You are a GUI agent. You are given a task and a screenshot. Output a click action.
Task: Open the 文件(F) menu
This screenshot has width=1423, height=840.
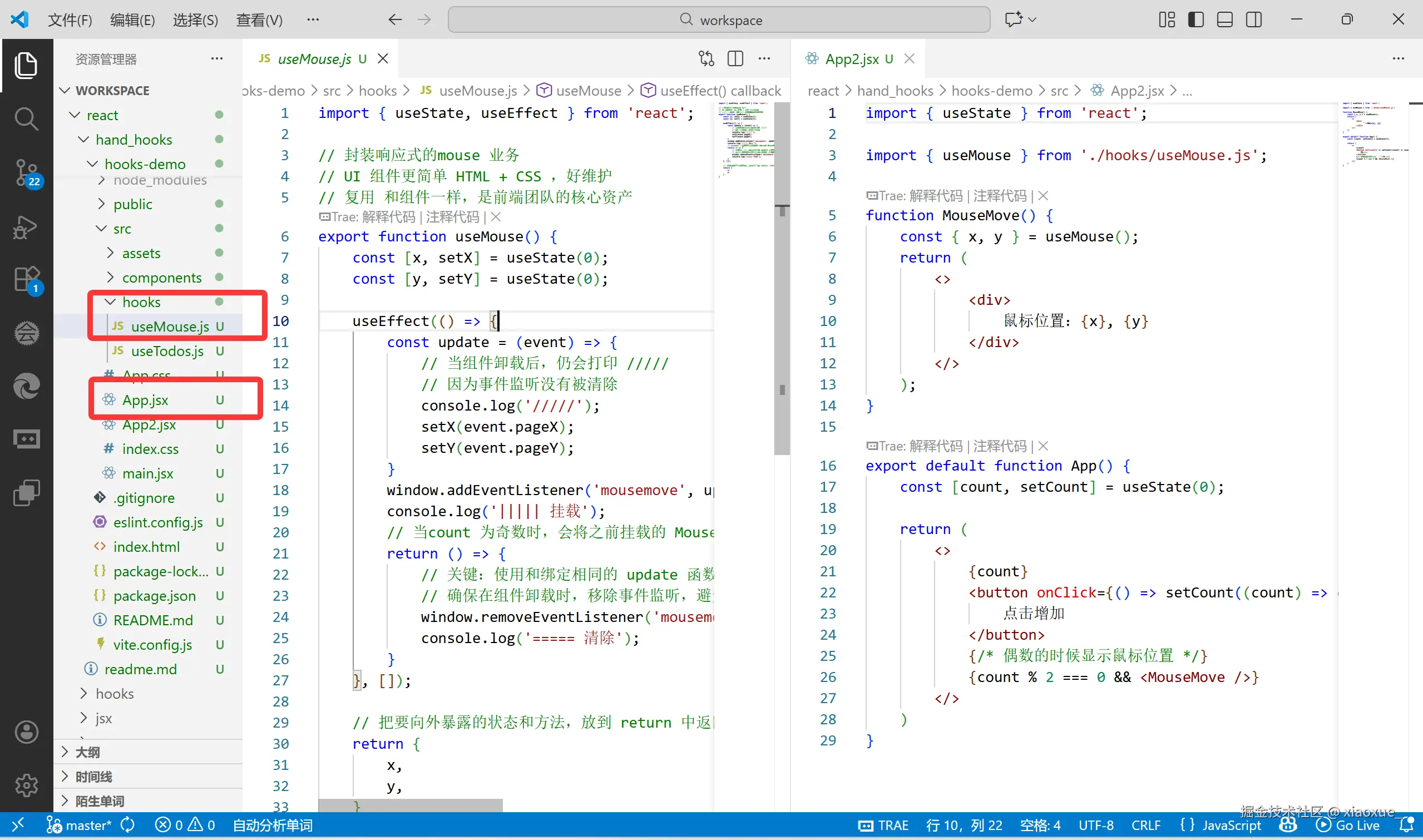pos(70,21)
